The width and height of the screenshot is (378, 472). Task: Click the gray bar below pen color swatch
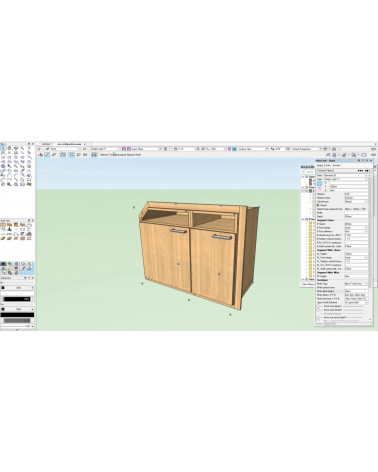[x=17, y=321]
